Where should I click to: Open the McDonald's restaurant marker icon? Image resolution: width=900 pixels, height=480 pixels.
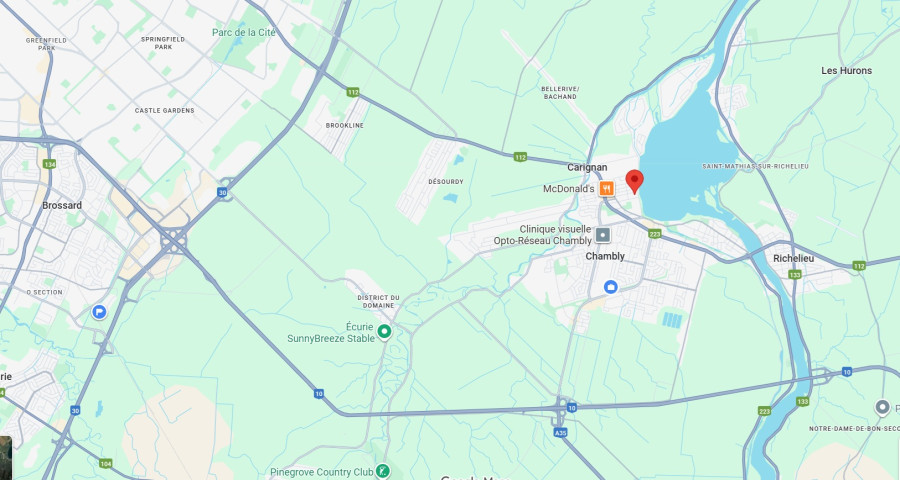[607, 188]
